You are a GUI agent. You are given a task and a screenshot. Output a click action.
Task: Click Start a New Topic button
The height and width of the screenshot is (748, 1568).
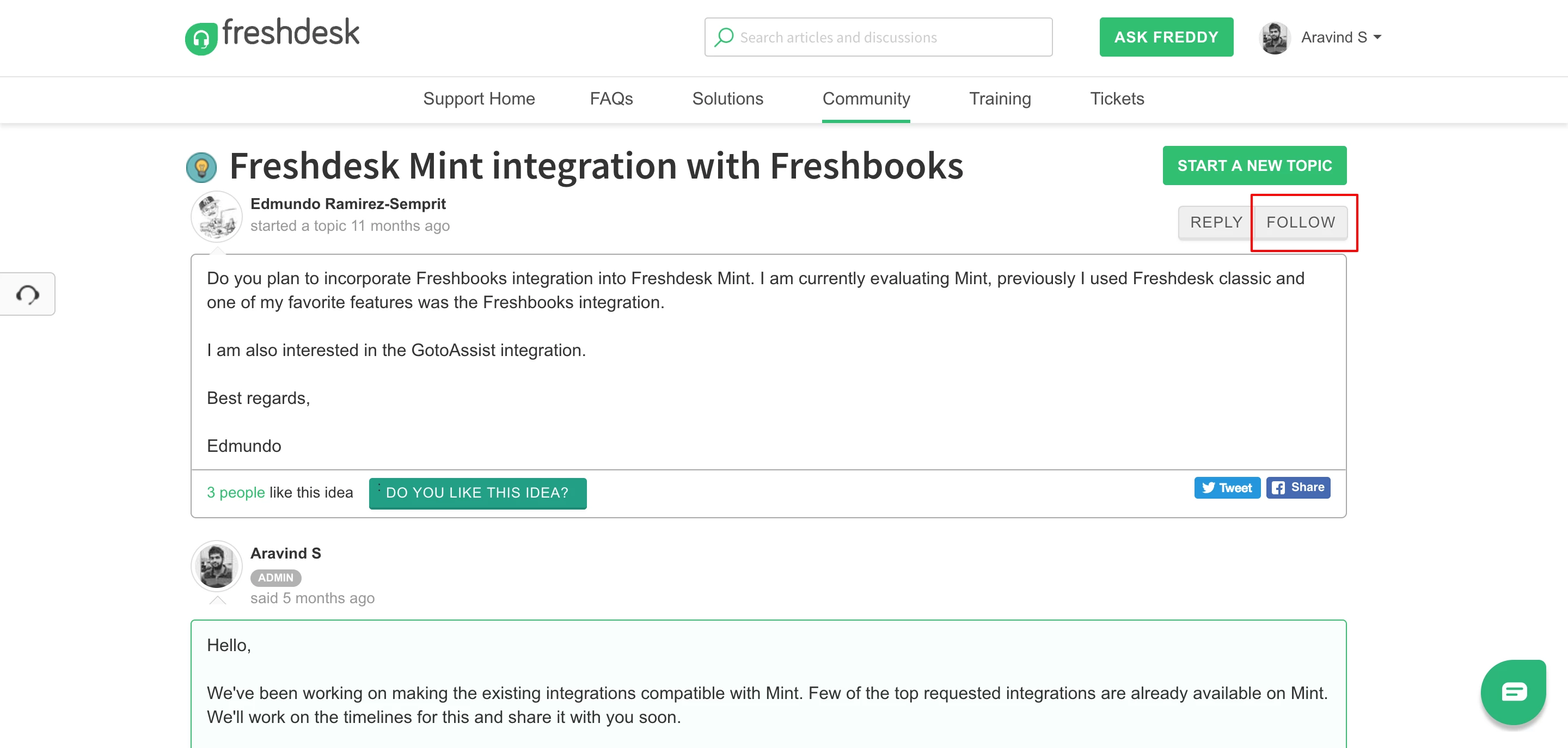pyautogui.click(x=1254, y=165)
